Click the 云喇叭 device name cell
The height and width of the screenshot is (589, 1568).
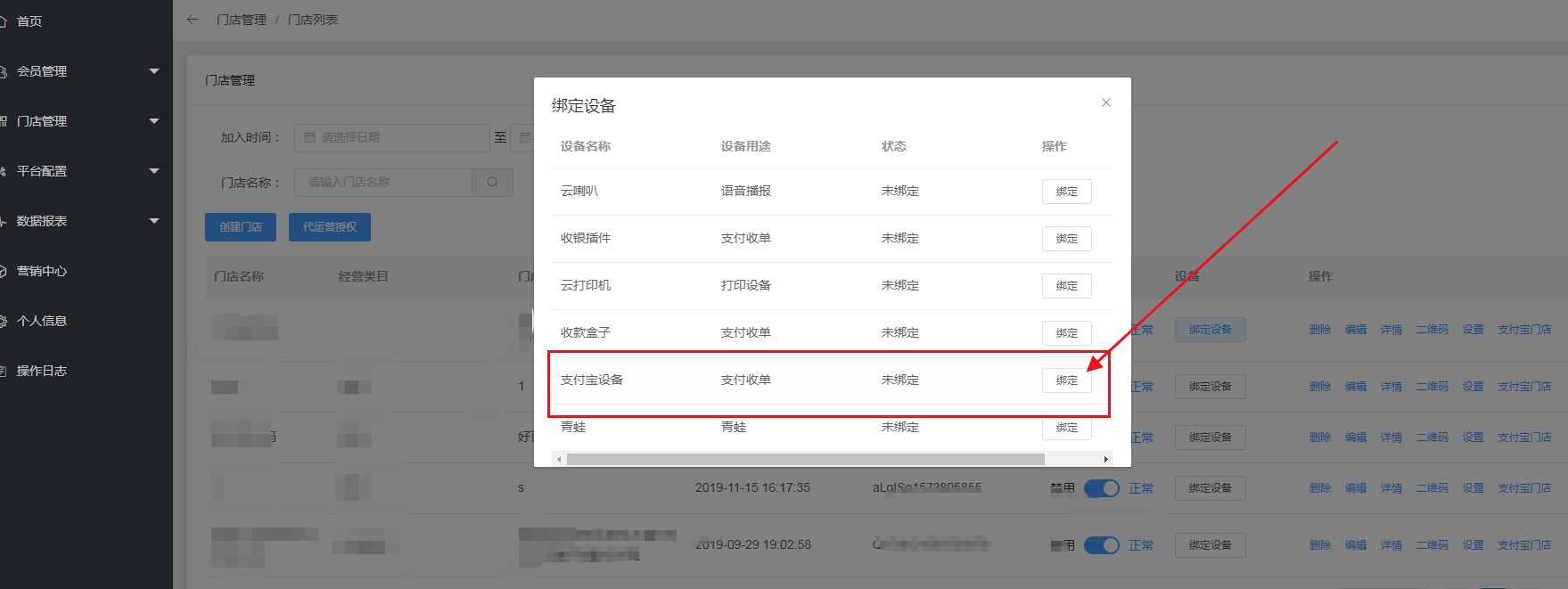tap(579, 191)
